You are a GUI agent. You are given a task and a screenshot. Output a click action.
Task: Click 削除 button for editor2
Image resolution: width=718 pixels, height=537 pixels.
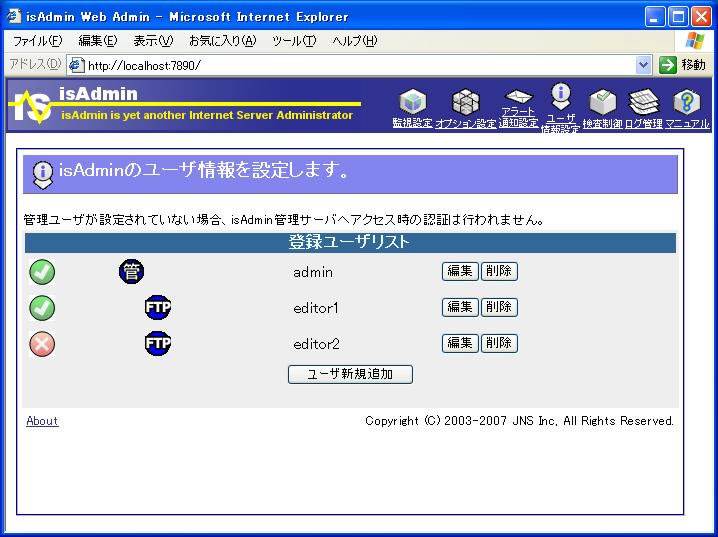[x=499, y=343]
